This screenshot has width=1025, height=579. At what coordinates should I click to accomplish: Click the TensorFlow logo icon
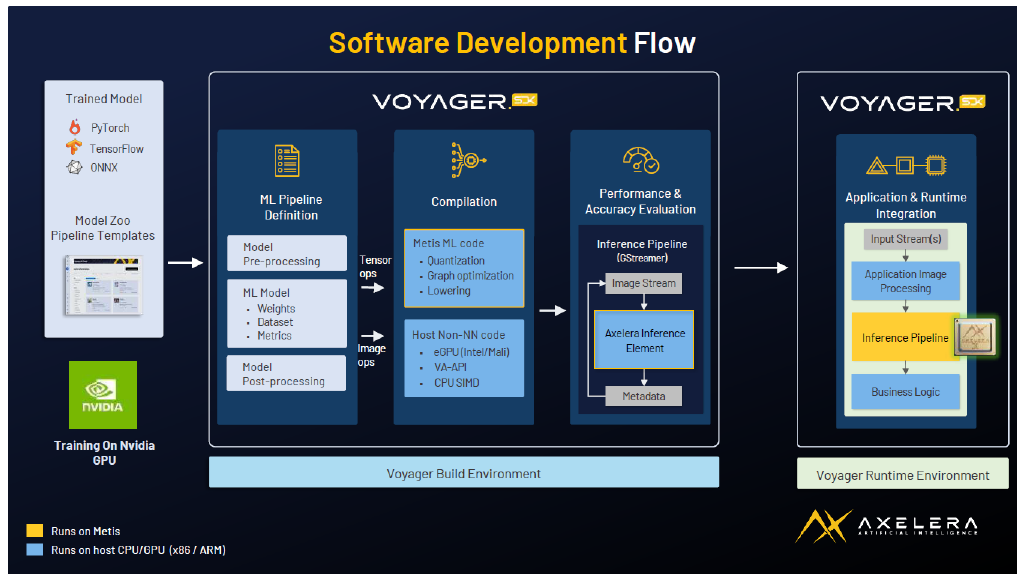point(74,148)
